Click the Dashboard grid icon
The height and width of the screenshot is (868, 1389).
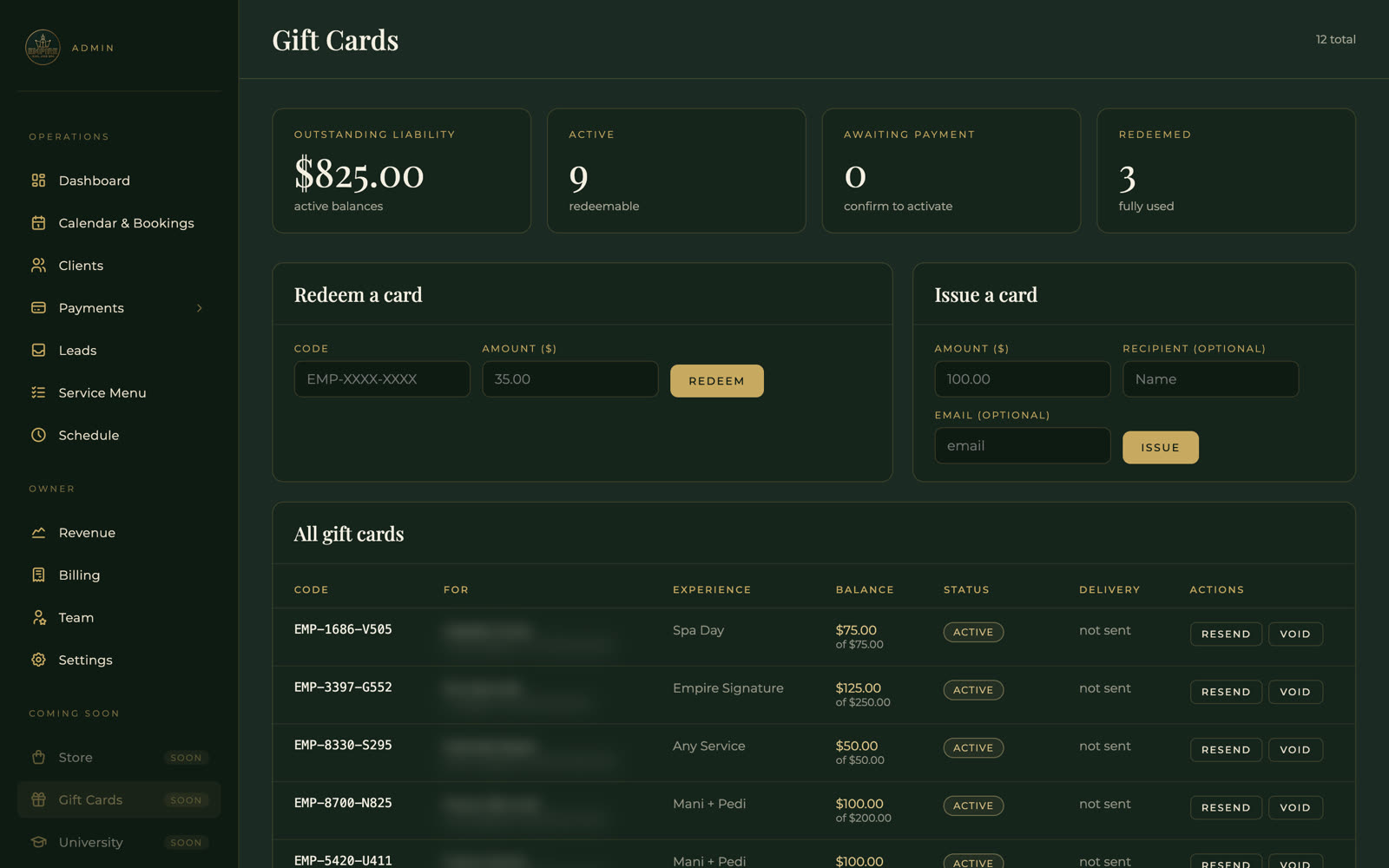point(38,181)
